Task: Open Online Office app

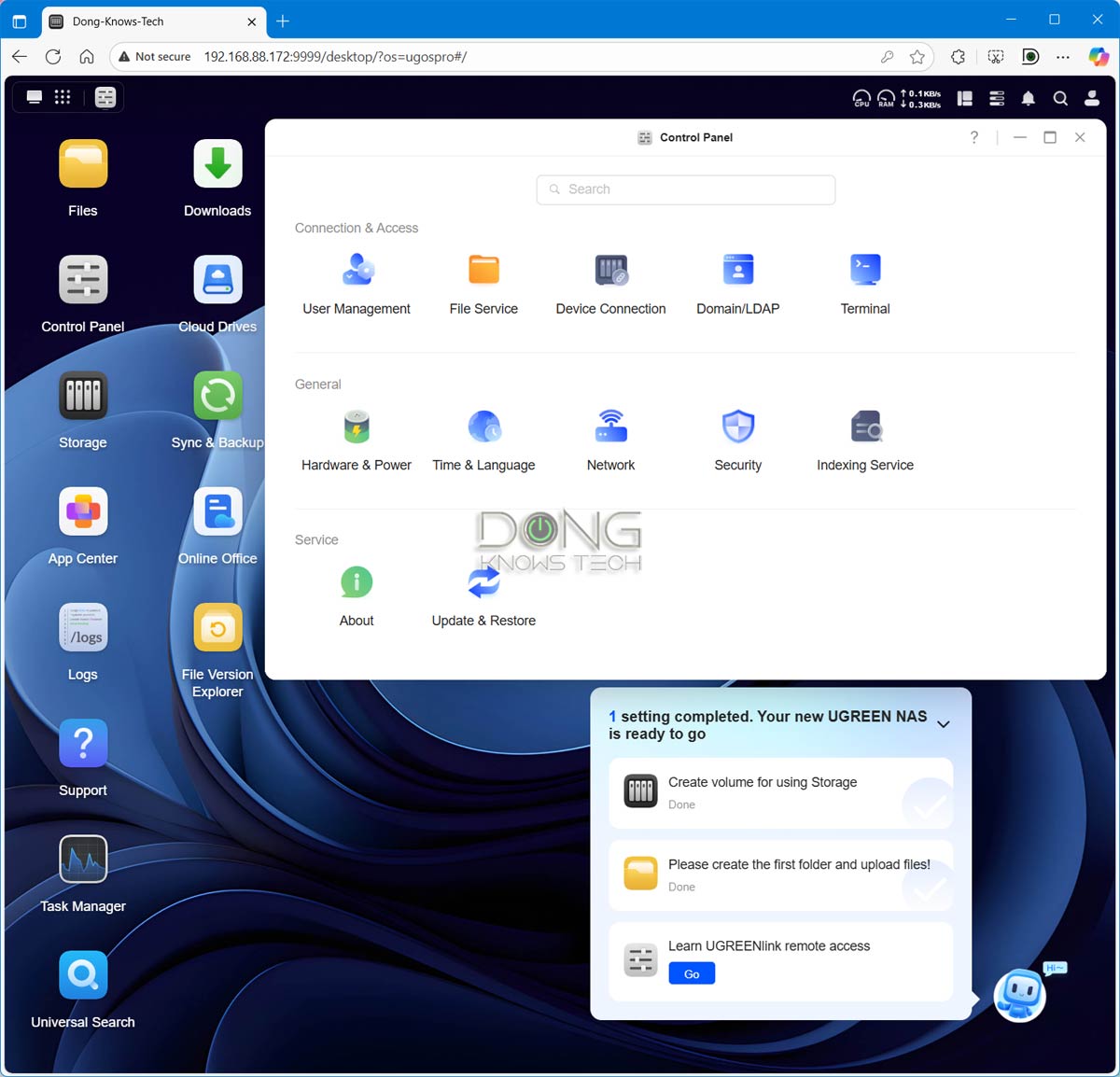Action: [217, 511]
